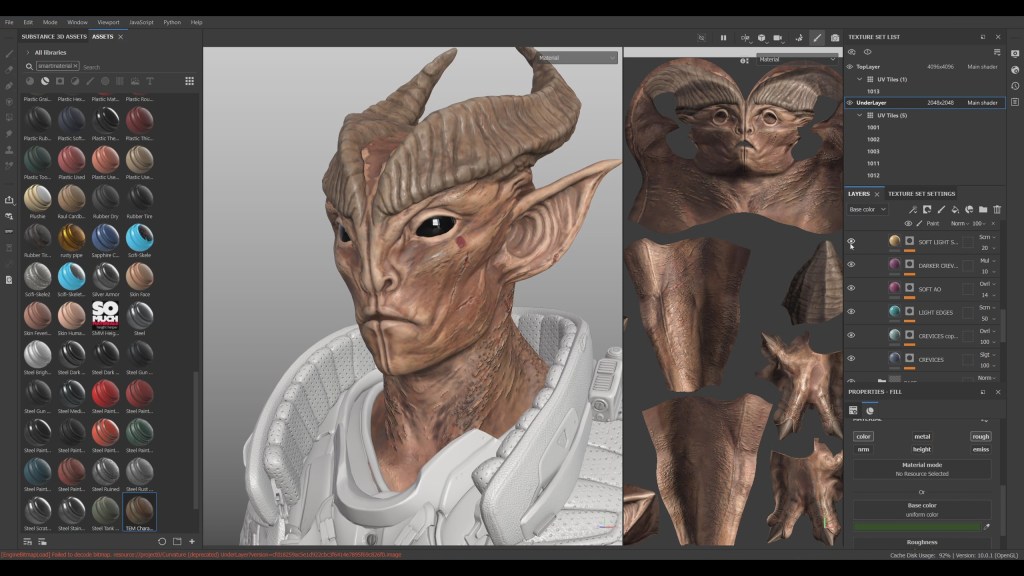
Task: Select the Eraser tool in left toolbar
Action: (9, 70)
